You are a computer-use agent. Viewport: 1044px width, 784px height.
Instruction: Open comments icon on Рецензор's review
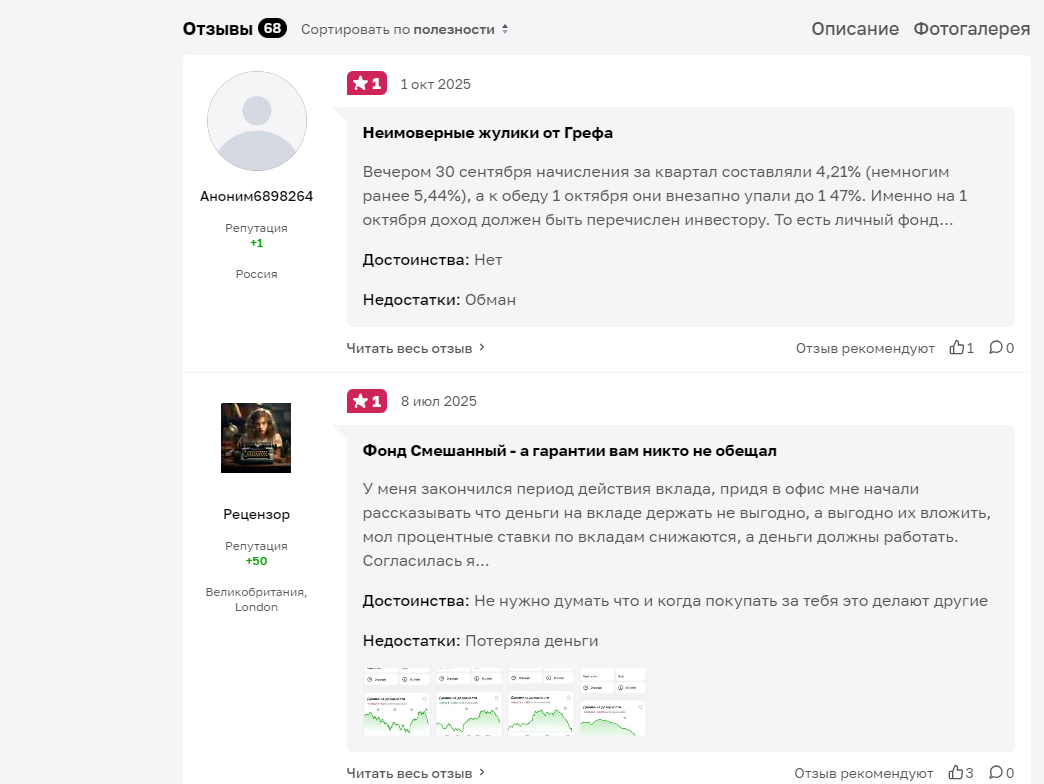click(x=996, y=773)
